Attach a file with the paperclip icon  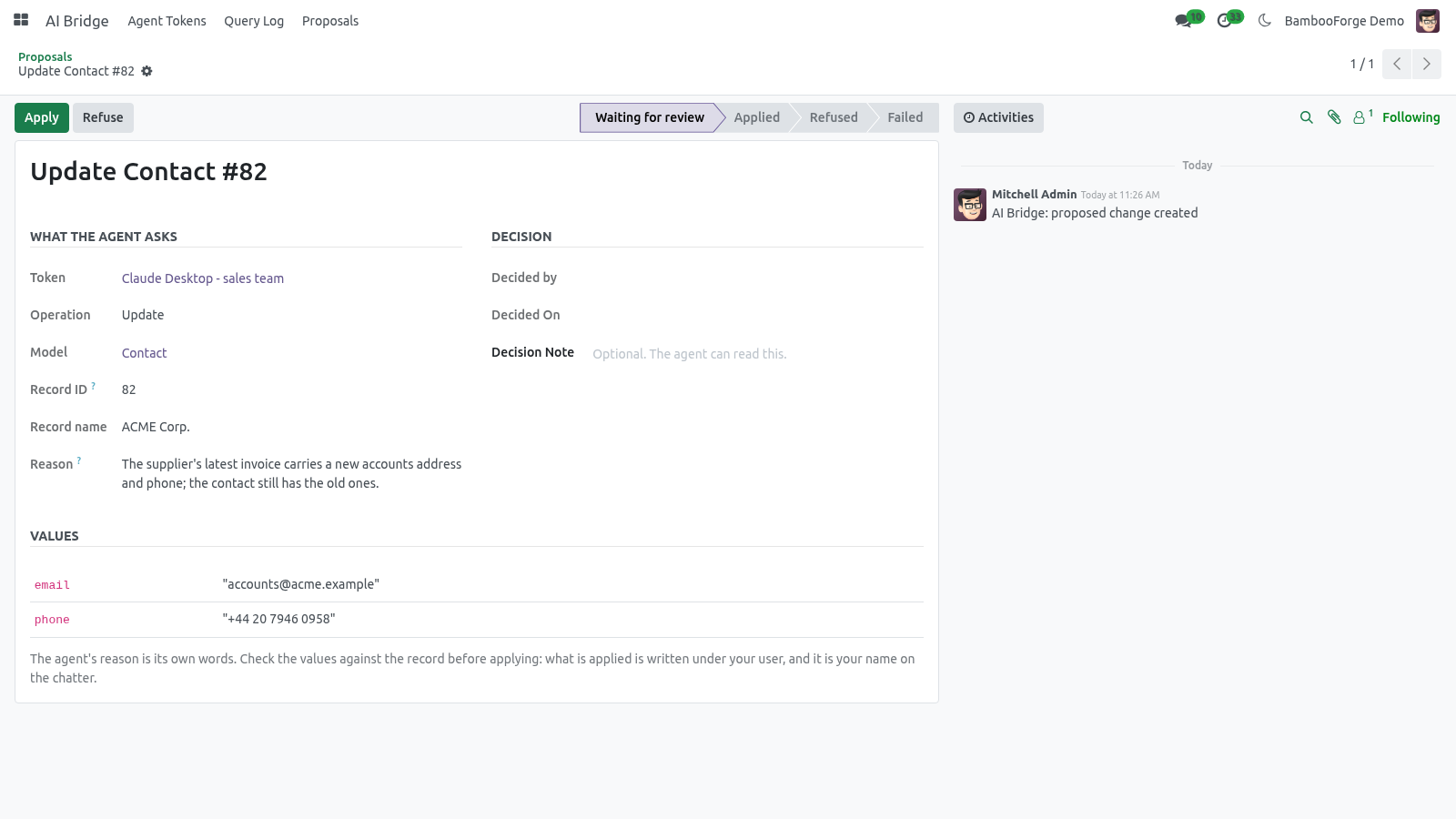(1334, 117)
